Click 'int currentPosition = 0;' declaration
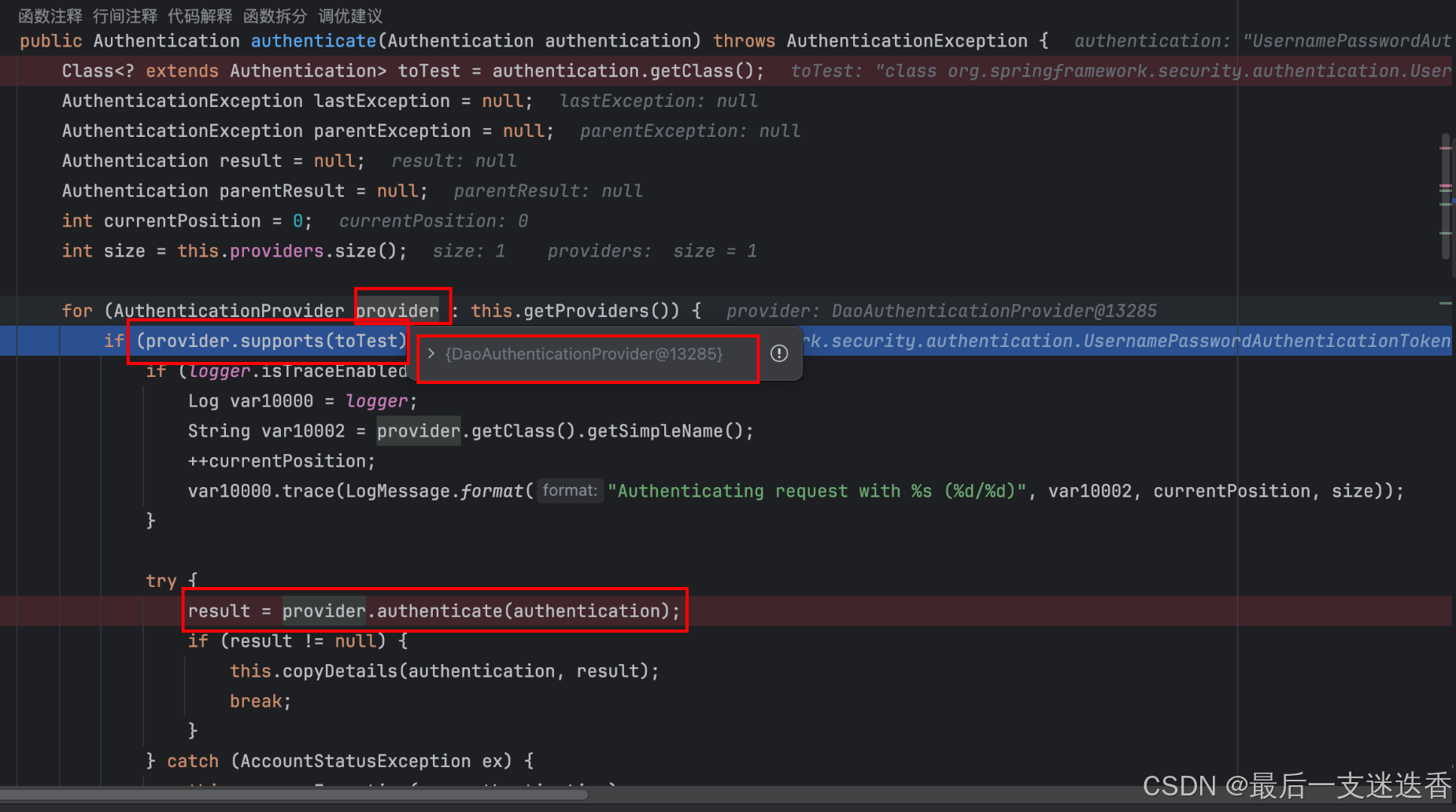The image size is (1456, 812). 187,221
